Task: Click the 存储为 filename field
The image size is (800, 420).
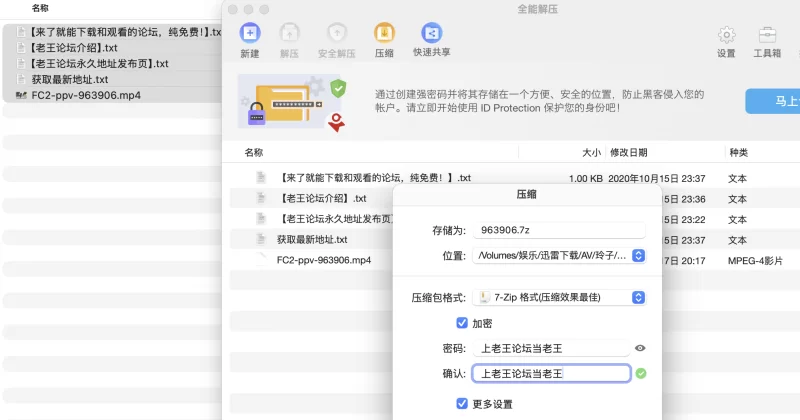Action: [559, 230]
